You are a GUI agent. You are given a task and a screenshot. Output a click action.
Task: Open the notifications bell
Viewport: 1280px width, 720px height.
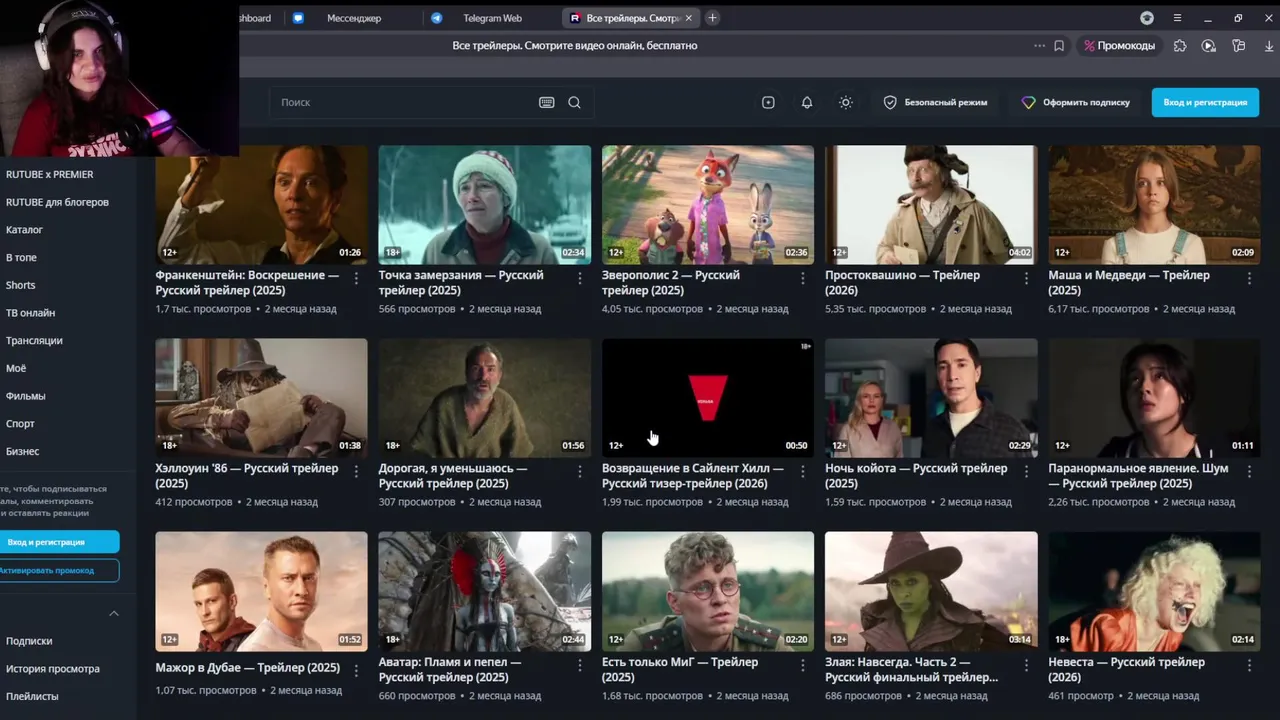[x=807, y=102]
